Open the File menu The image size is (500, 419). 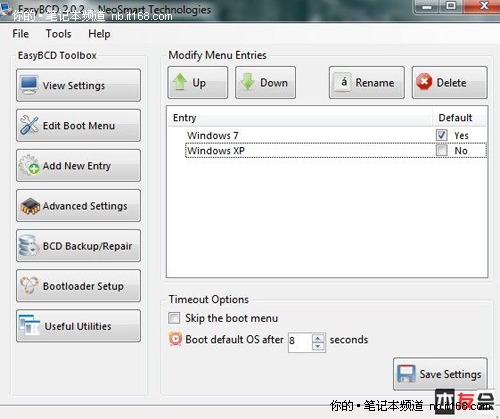click(x=21, y=34)
